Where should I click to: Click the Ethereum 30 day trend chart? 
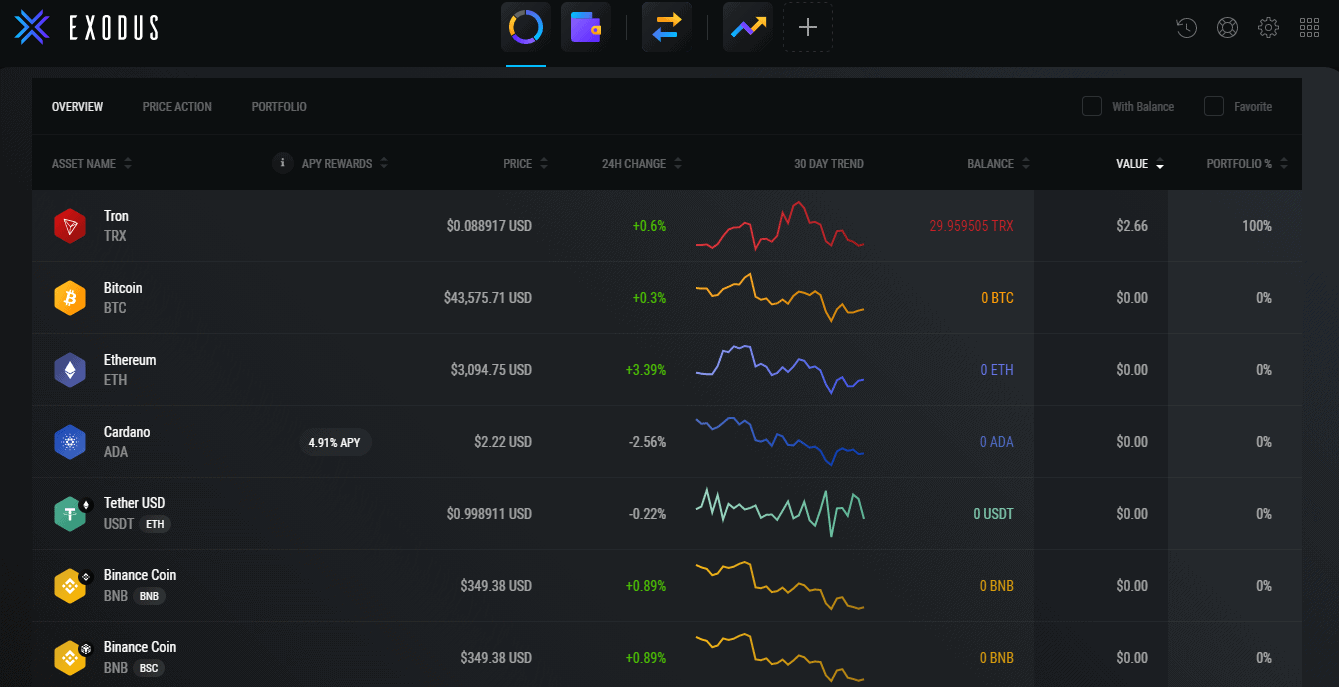pos(780,369)
